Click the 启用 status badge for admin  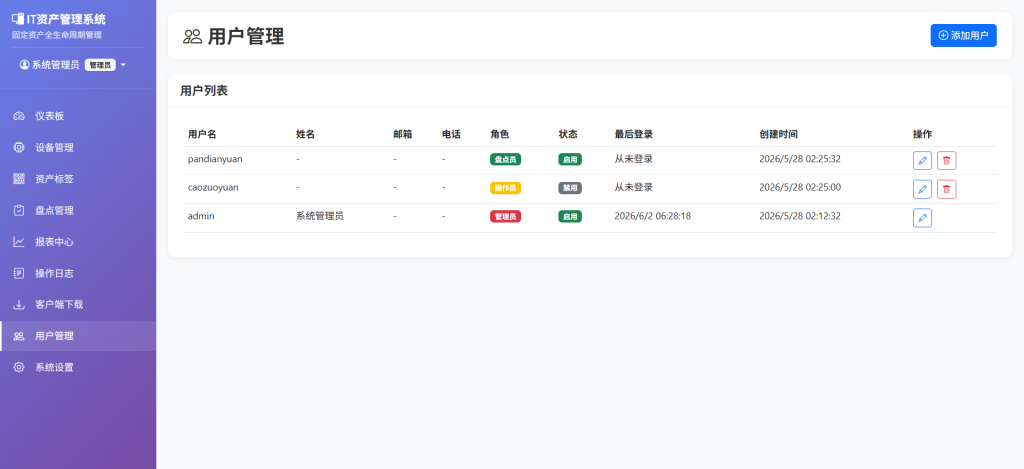570,217
